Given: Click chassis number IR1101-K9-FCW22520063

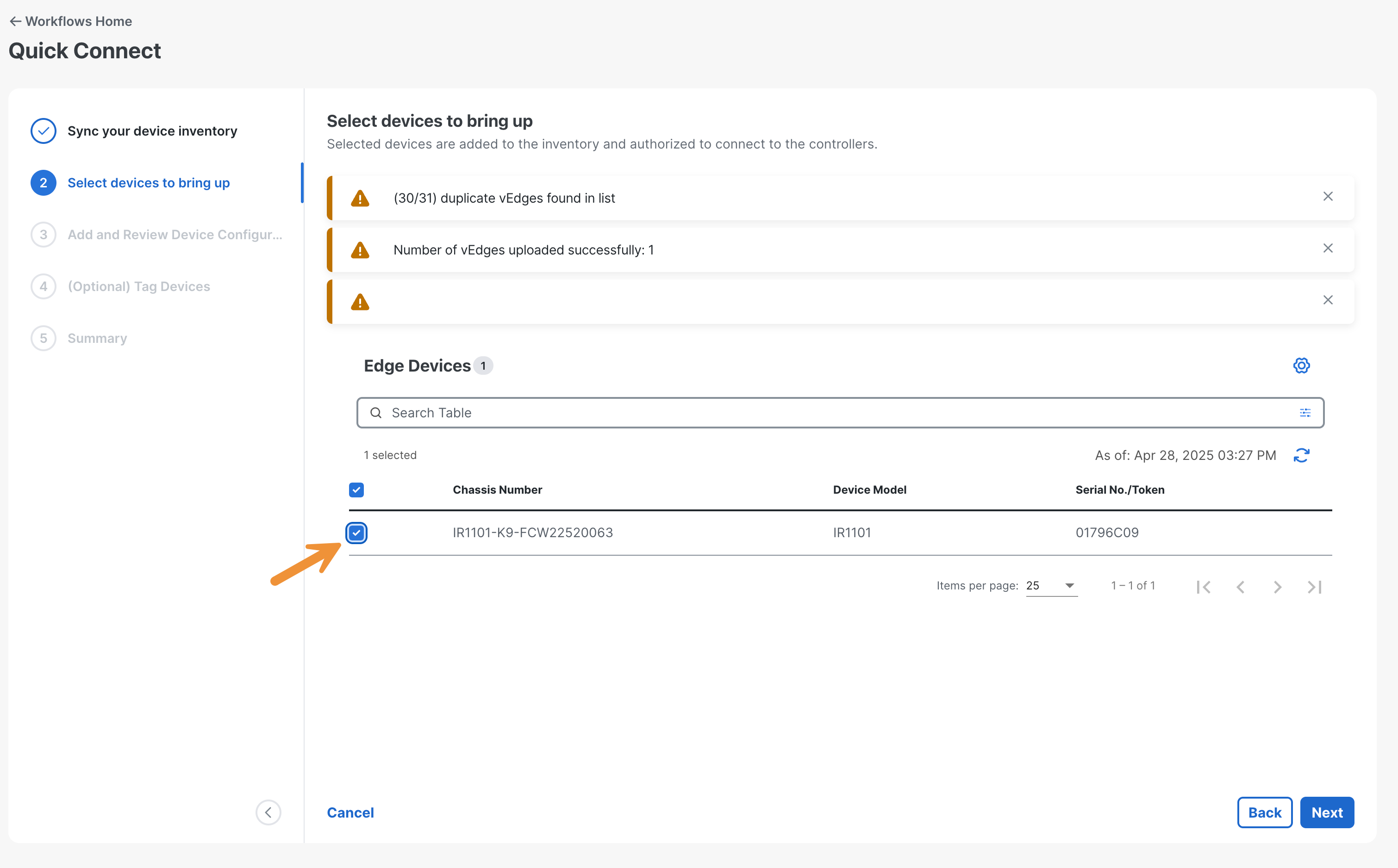Looking at the screenshot, I should point(532,533).
